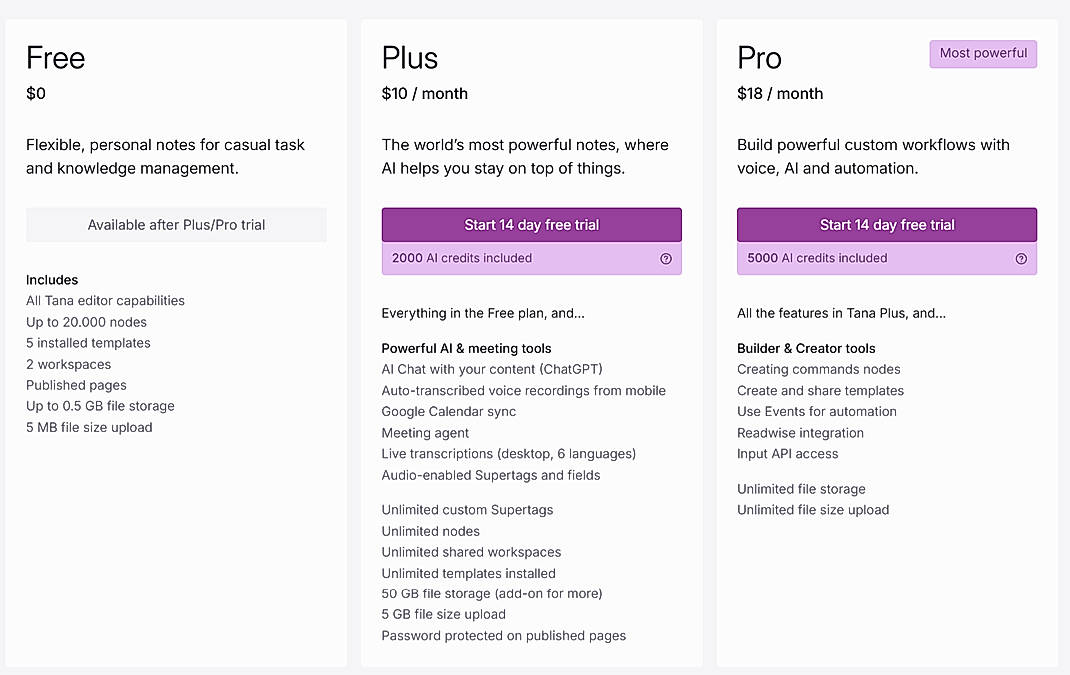Click the Powerful AI & meeting tools heading

466,348
